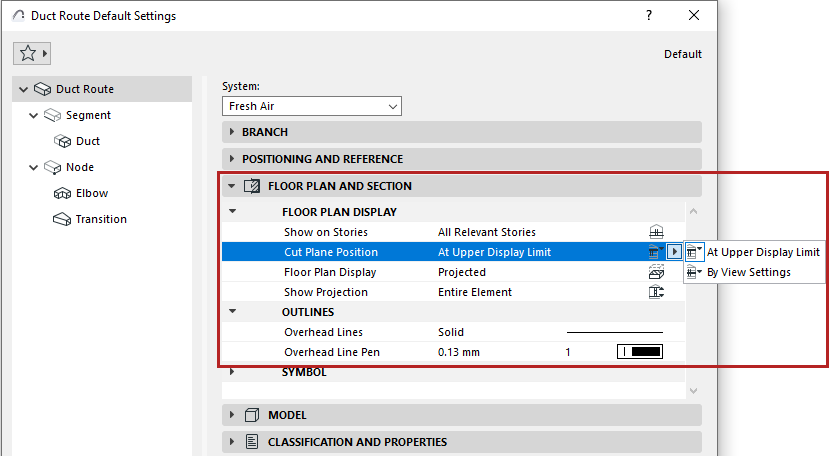Click the Overhead Line Pen color swatch
829x456 pixels.
pyautogui.click(x=640, y=352)
